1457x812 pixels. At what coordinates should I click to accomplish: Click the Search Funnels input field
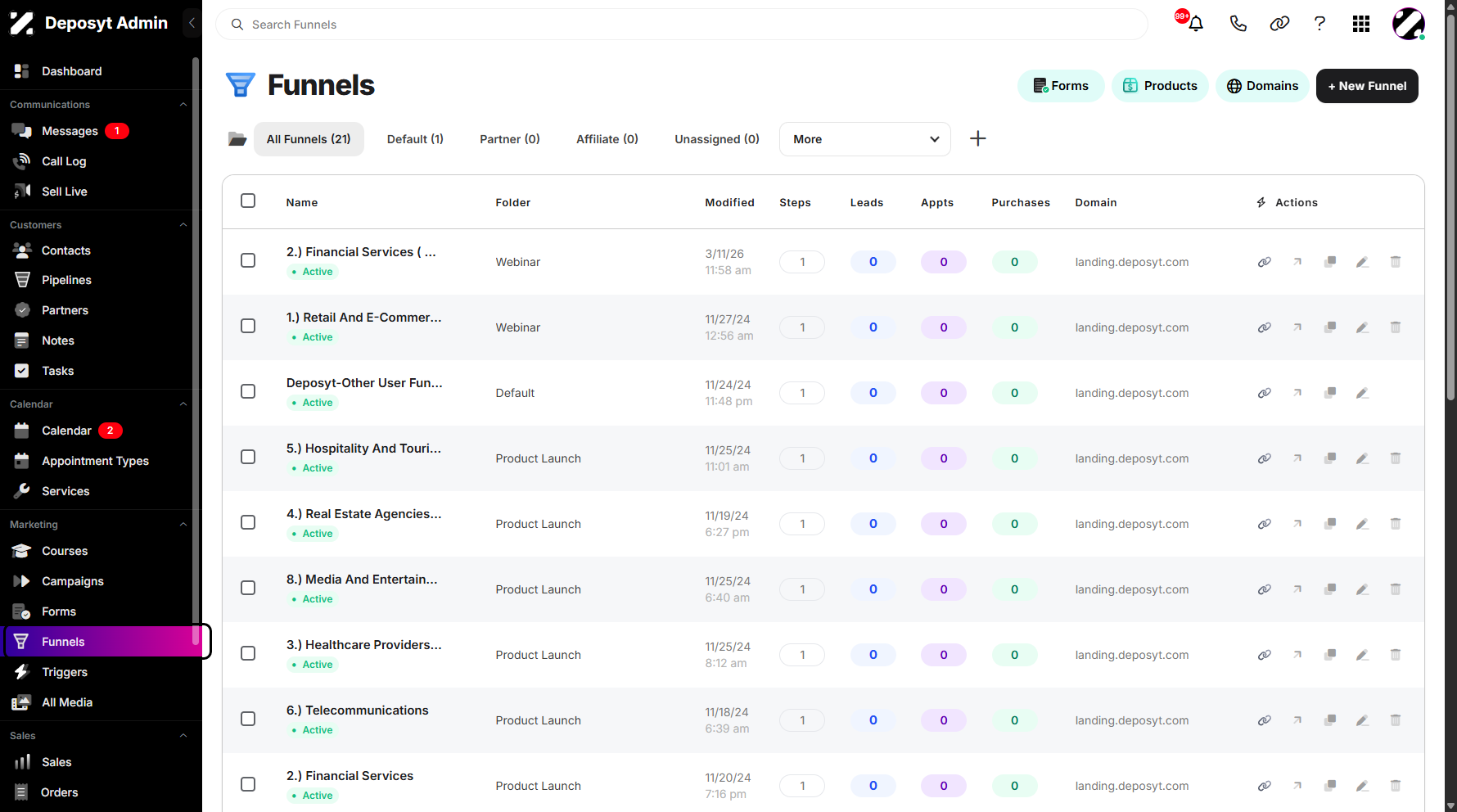click(681, 25)
